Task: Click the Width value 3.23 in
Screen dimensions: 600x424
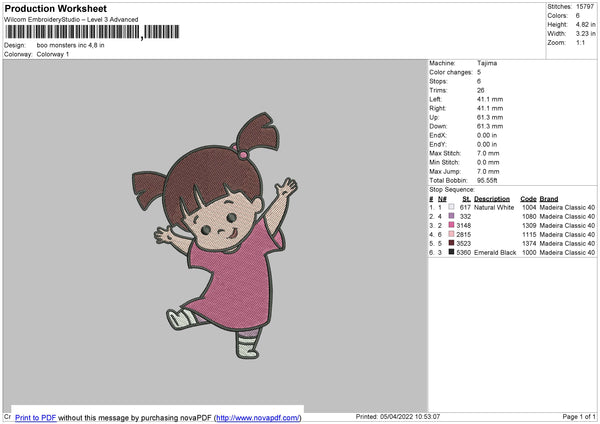Action: pos(585,34)
